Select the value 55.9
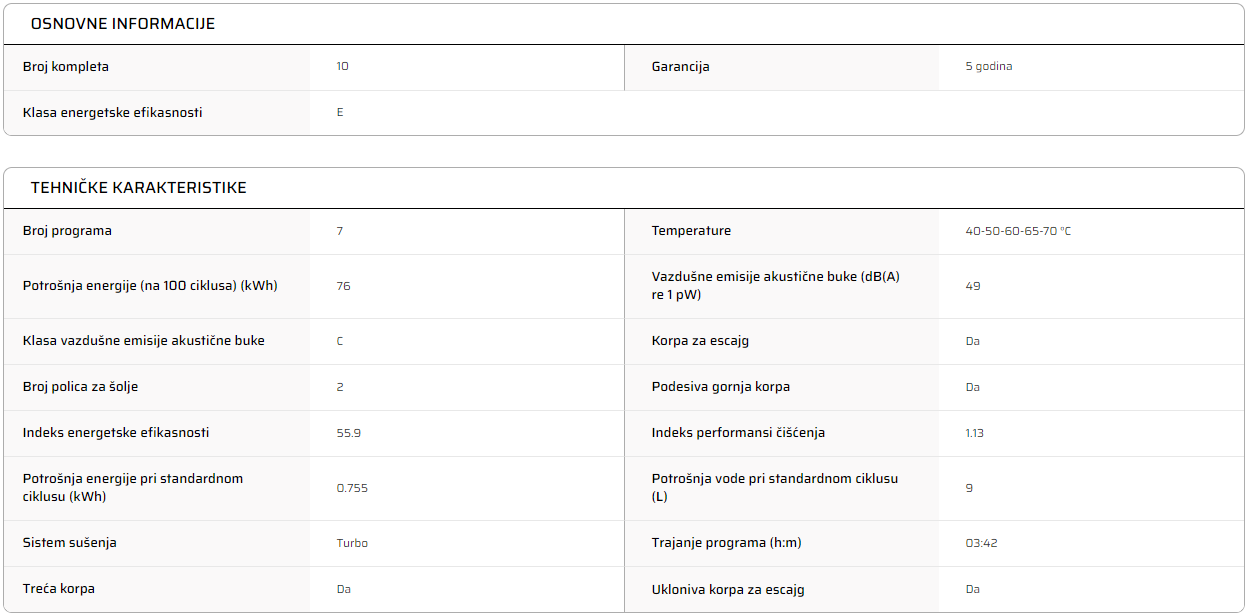The image size is (1248, 615). (349, 433)
